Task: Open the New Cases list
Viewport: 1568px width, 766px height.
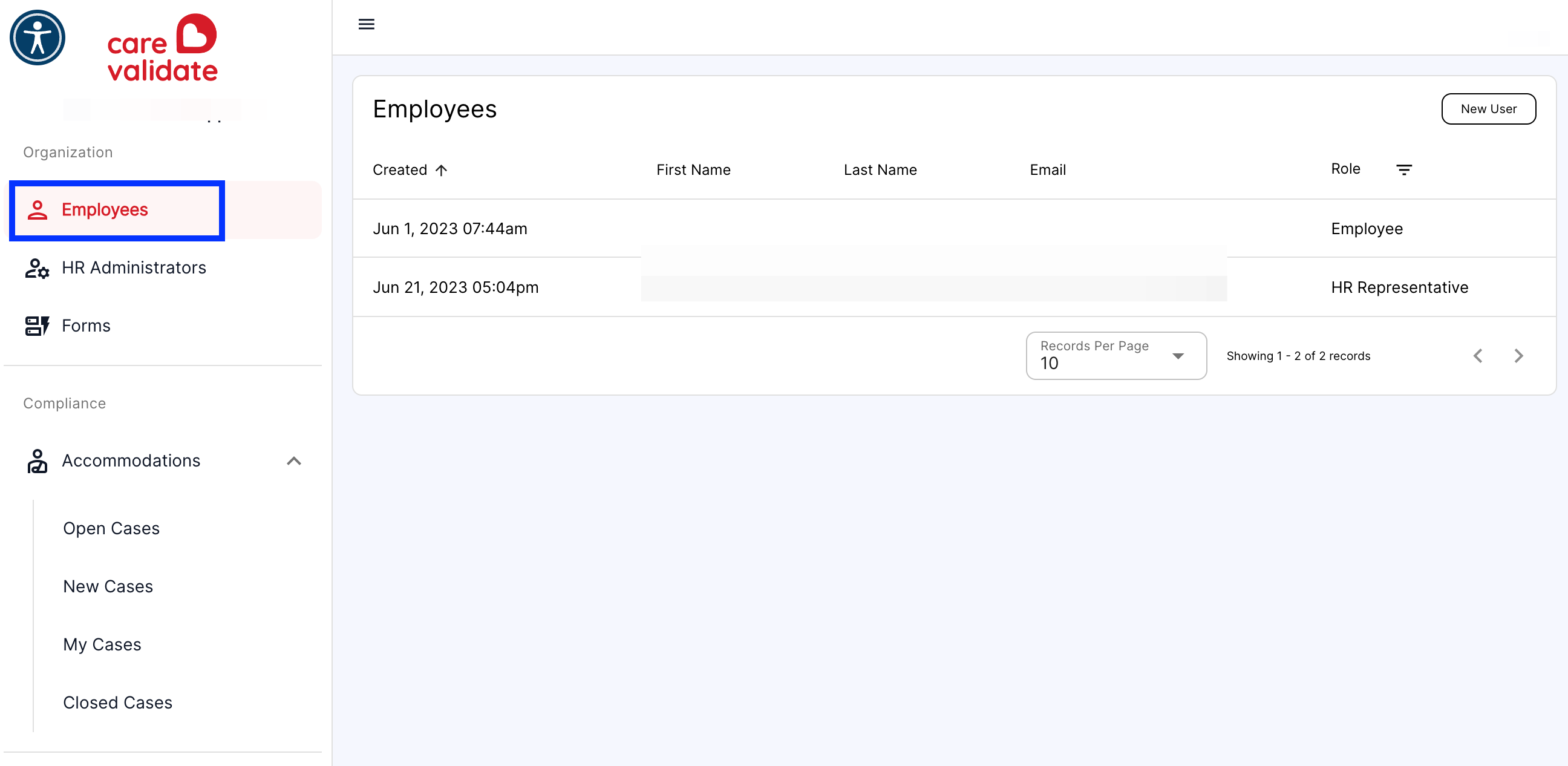Action: pos(108,586)
